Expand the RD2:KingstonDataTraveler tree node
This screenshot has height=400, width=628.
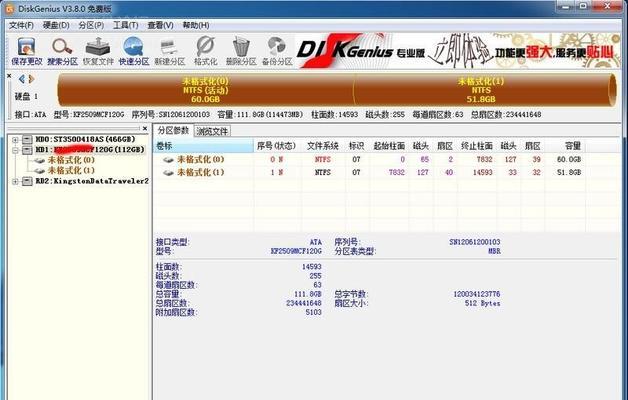tap(15, 181)
